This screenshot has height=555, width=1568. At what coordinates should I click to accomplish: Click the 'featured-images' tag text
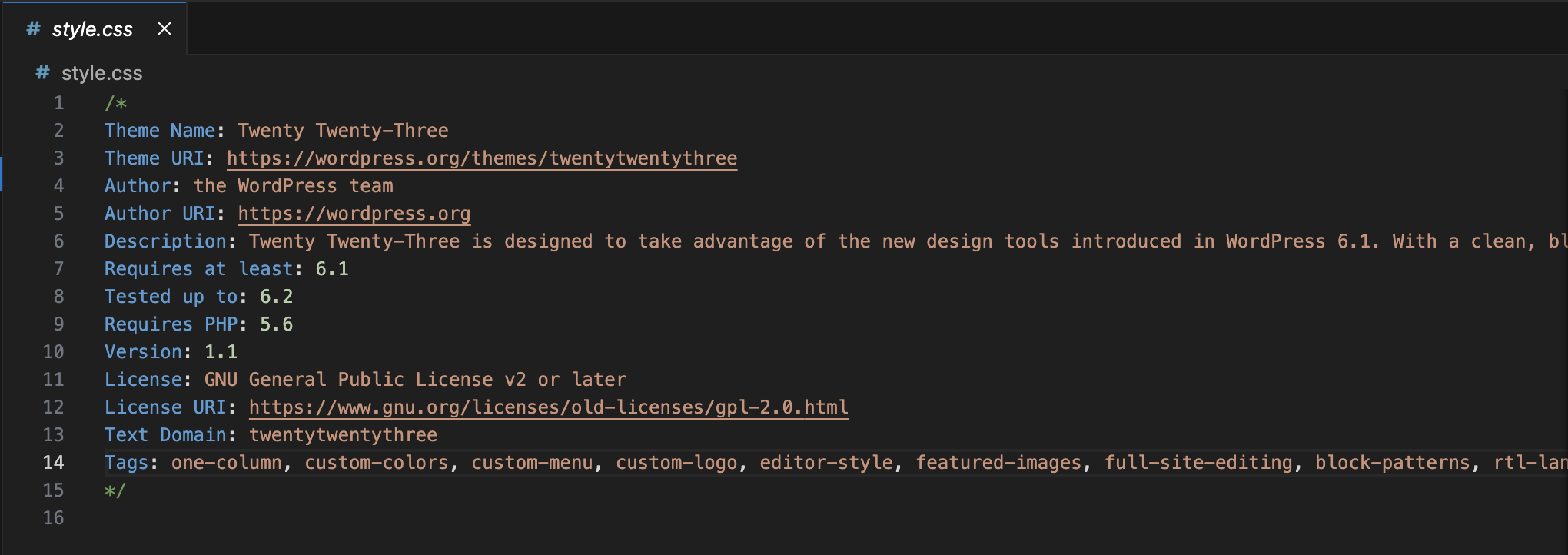[998, 463]
